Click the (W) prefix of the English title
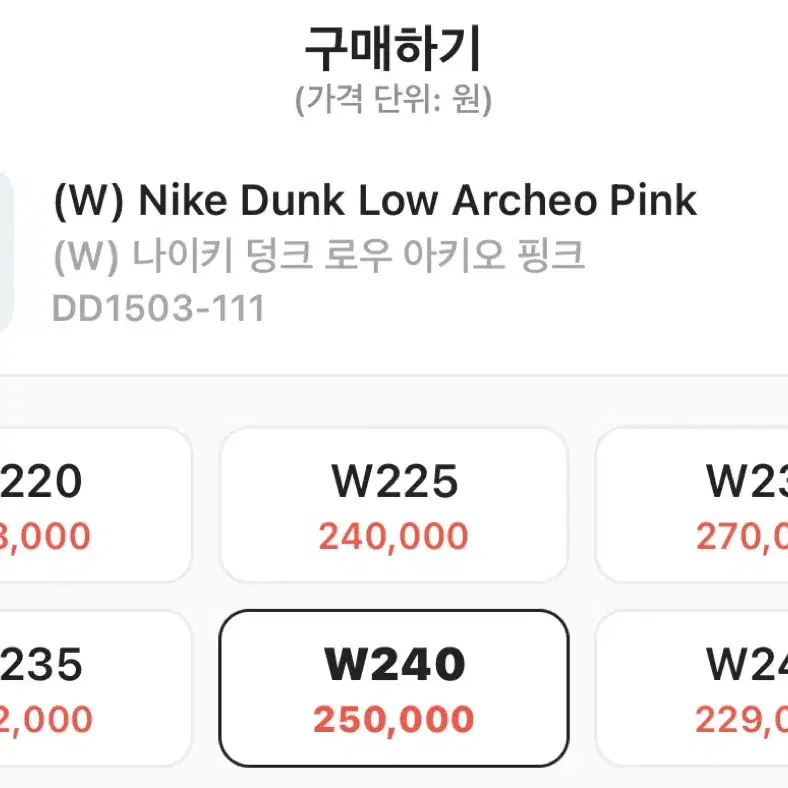The width and height of the screenshot is (788, 788). tap(88, 201)
